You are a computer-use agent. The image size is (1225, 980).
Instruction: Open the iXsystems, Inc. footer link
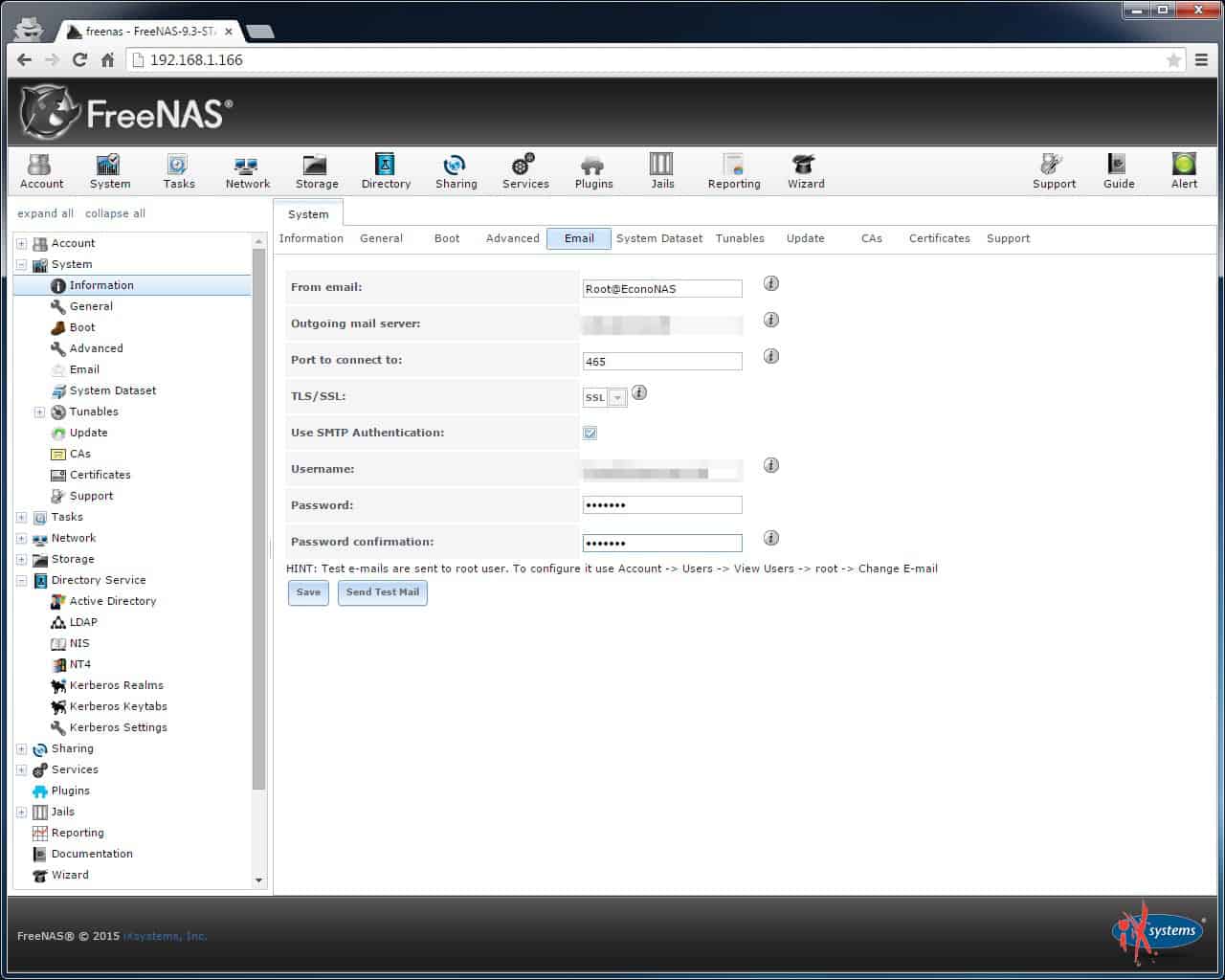[166, 936]
